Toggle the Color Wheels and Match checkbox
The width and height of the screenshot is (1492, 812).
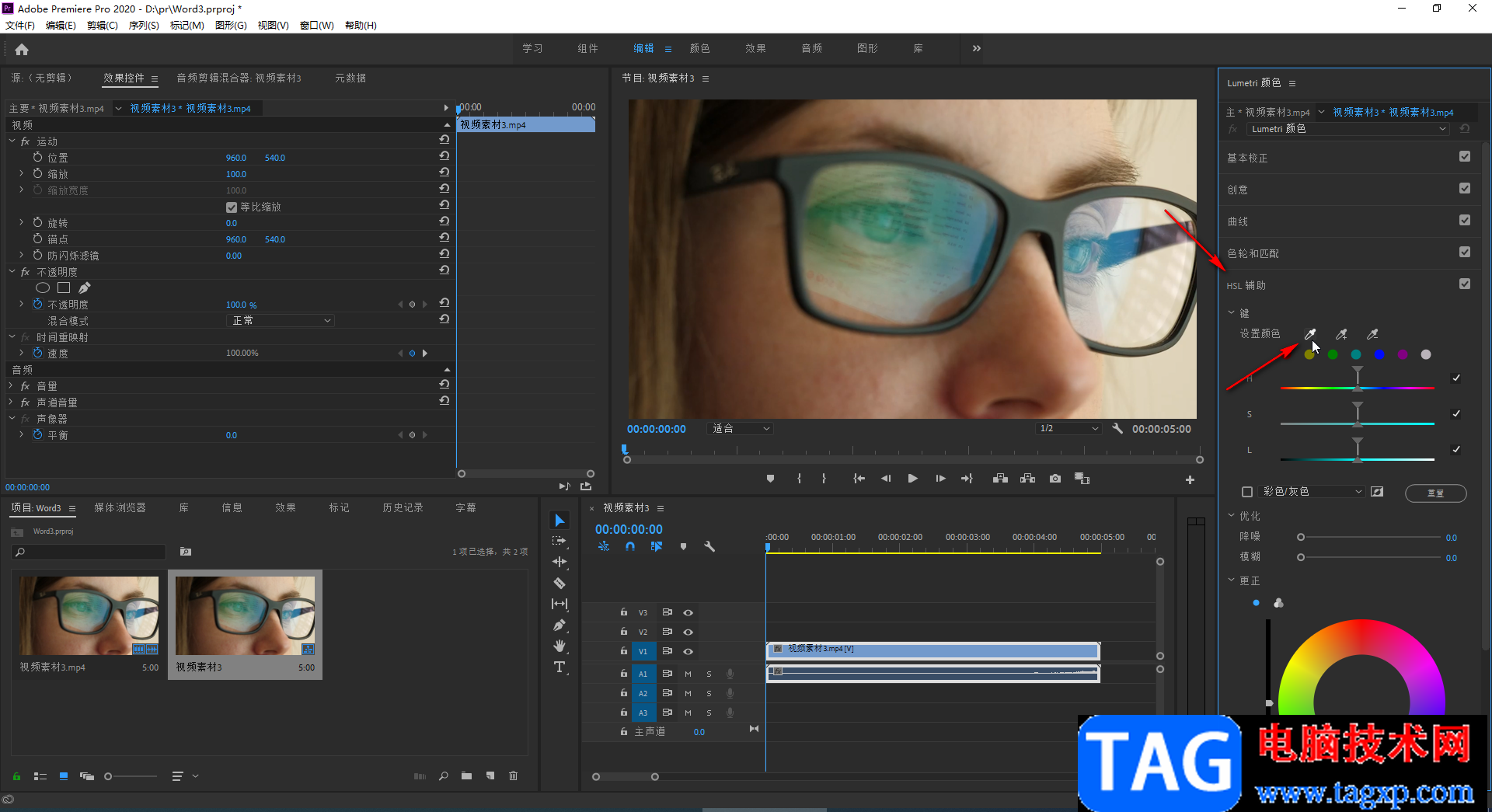[1465, 252]
